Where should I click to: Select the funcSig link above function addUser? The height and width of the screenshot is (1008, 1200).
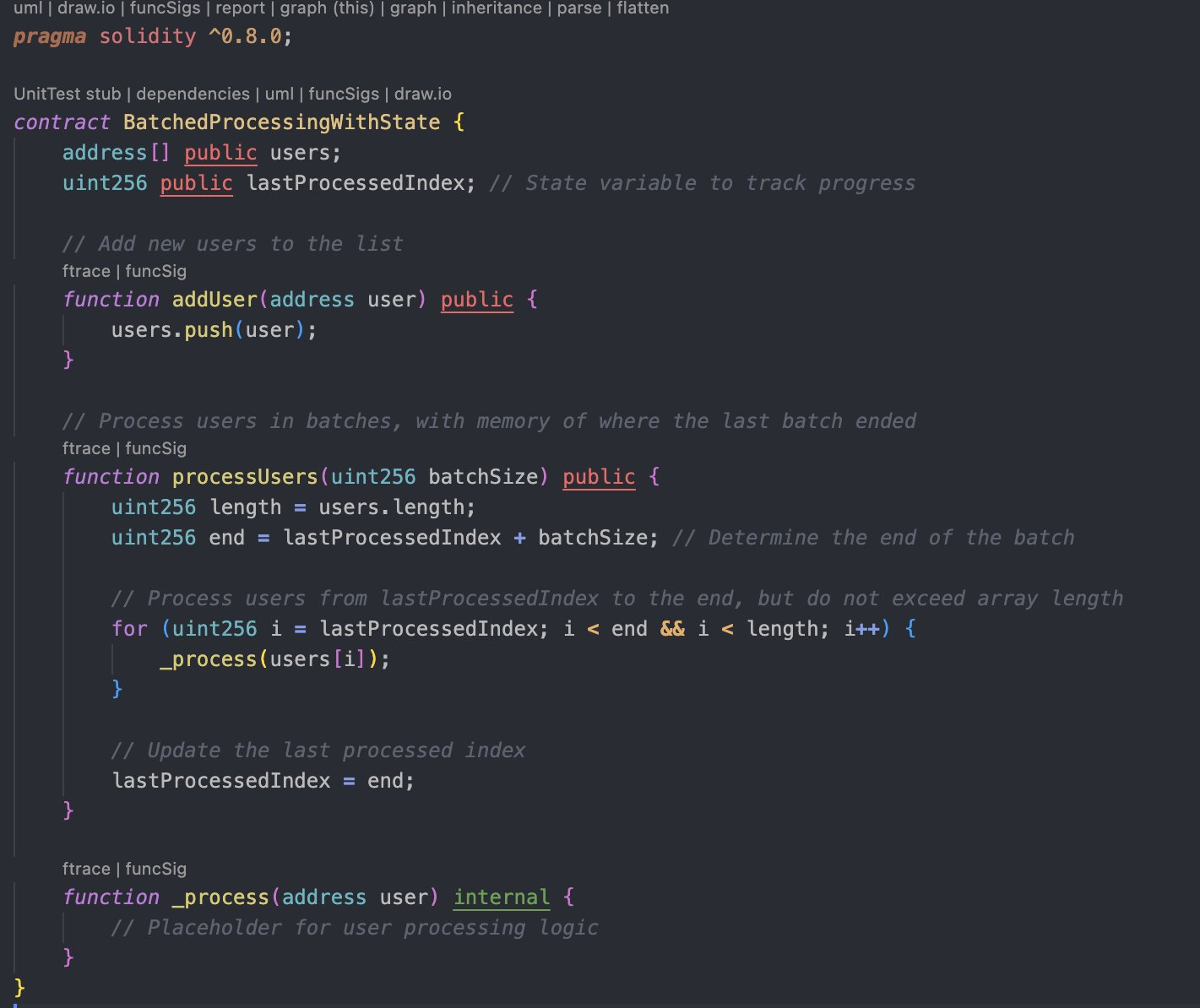156,271
